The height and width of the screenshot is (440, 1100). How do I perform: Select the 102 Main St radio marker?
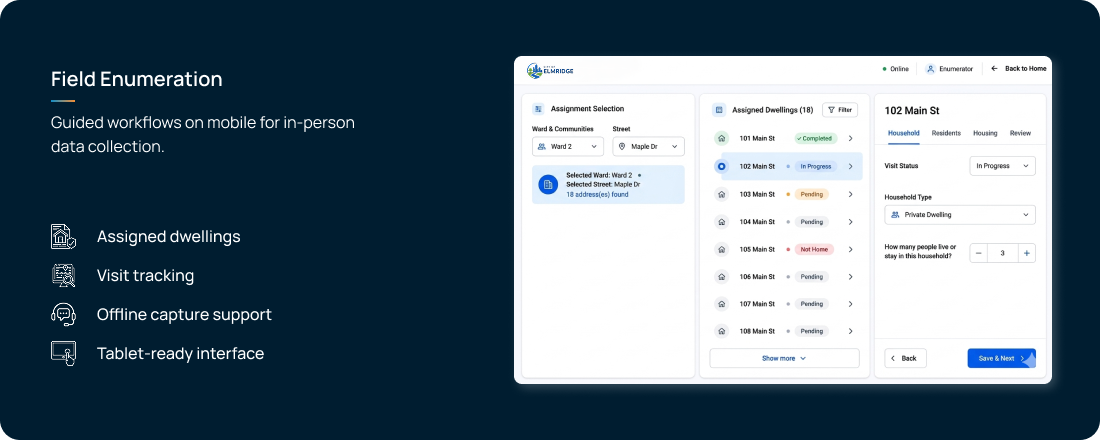(720, 166)
